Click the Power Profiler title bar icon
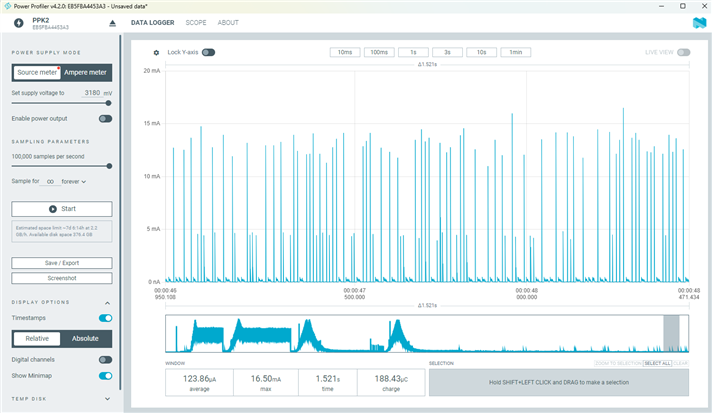This screenshot has height=413, width=712. (6, 4)
